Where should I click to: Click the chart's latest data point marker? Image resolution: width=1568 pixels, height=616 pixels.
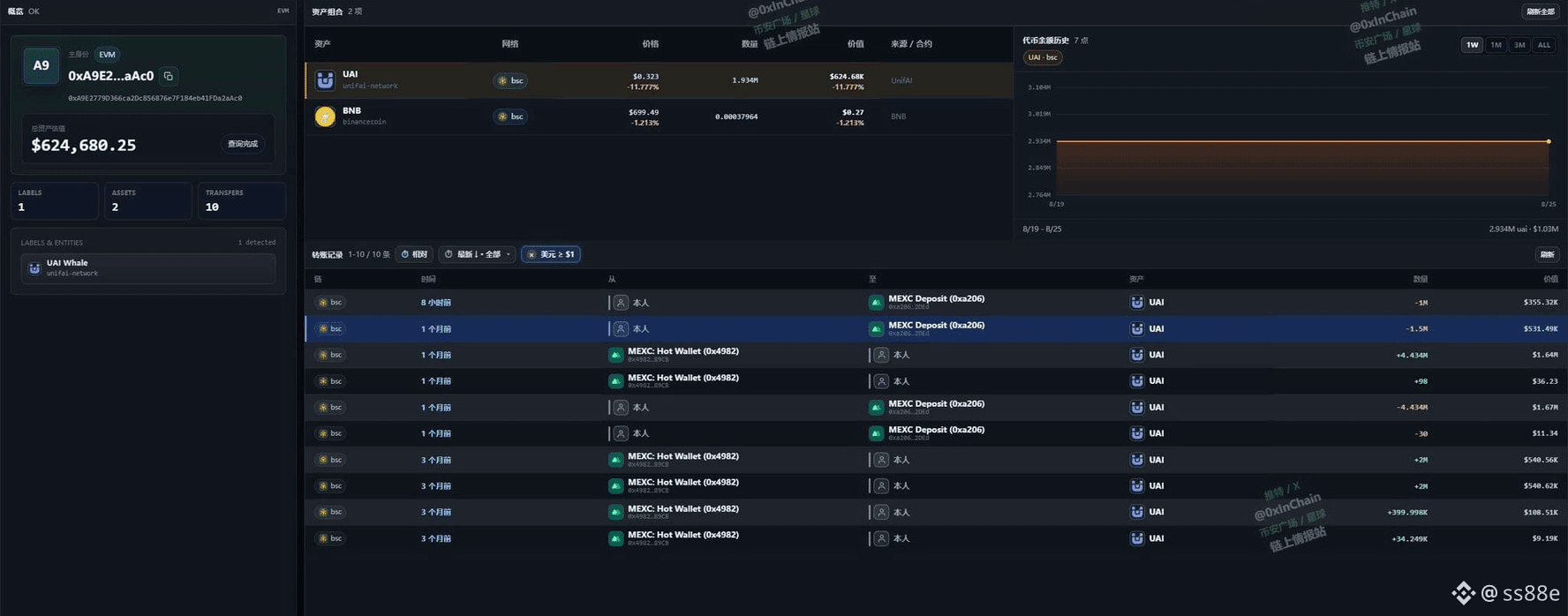pos(1549,141)
